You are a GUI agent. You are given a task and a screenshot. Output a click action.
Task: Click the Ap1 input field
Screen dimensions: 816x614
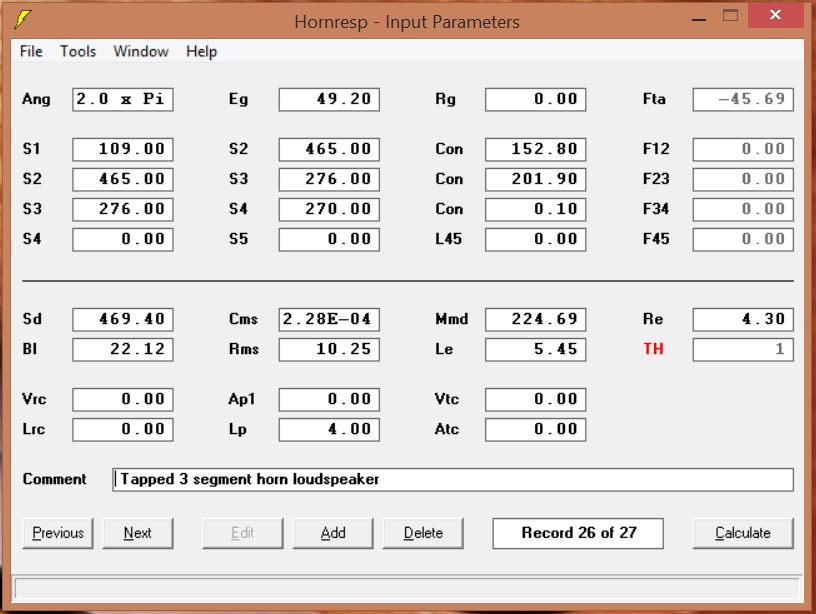pyautogui.click(x=329, y=400)
